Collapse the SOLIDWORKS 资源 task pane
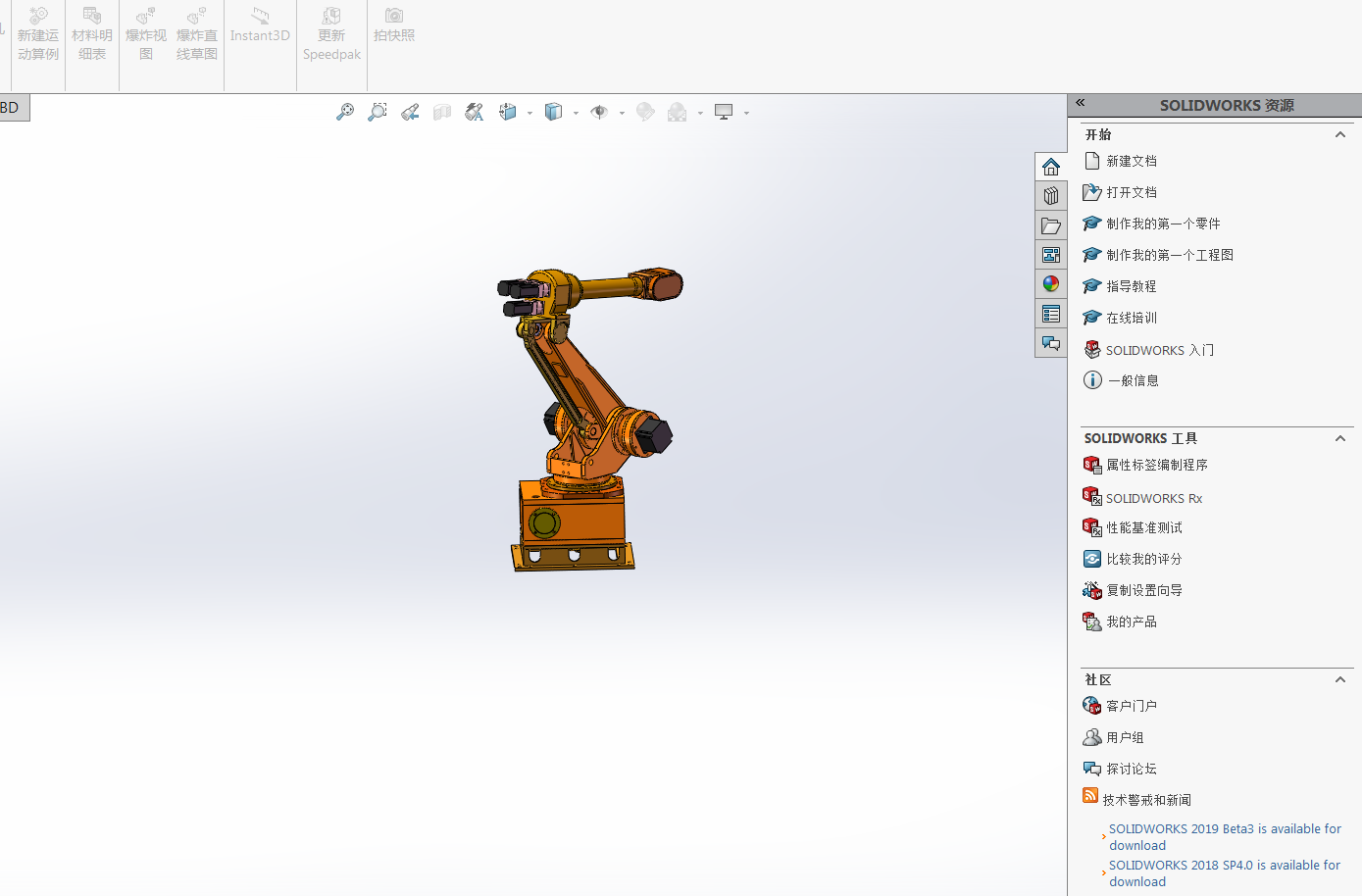Viewport: 1362px width, 896px height. point(1081,103)
